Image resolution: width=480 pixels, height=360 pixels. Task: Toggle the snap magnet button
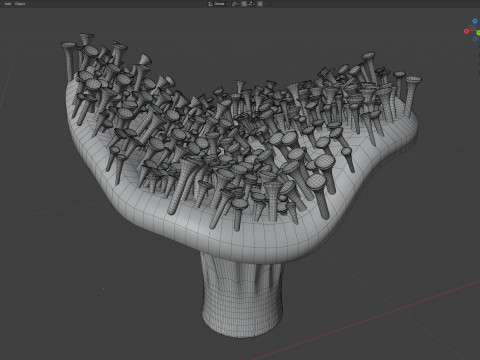pos(244,4)
